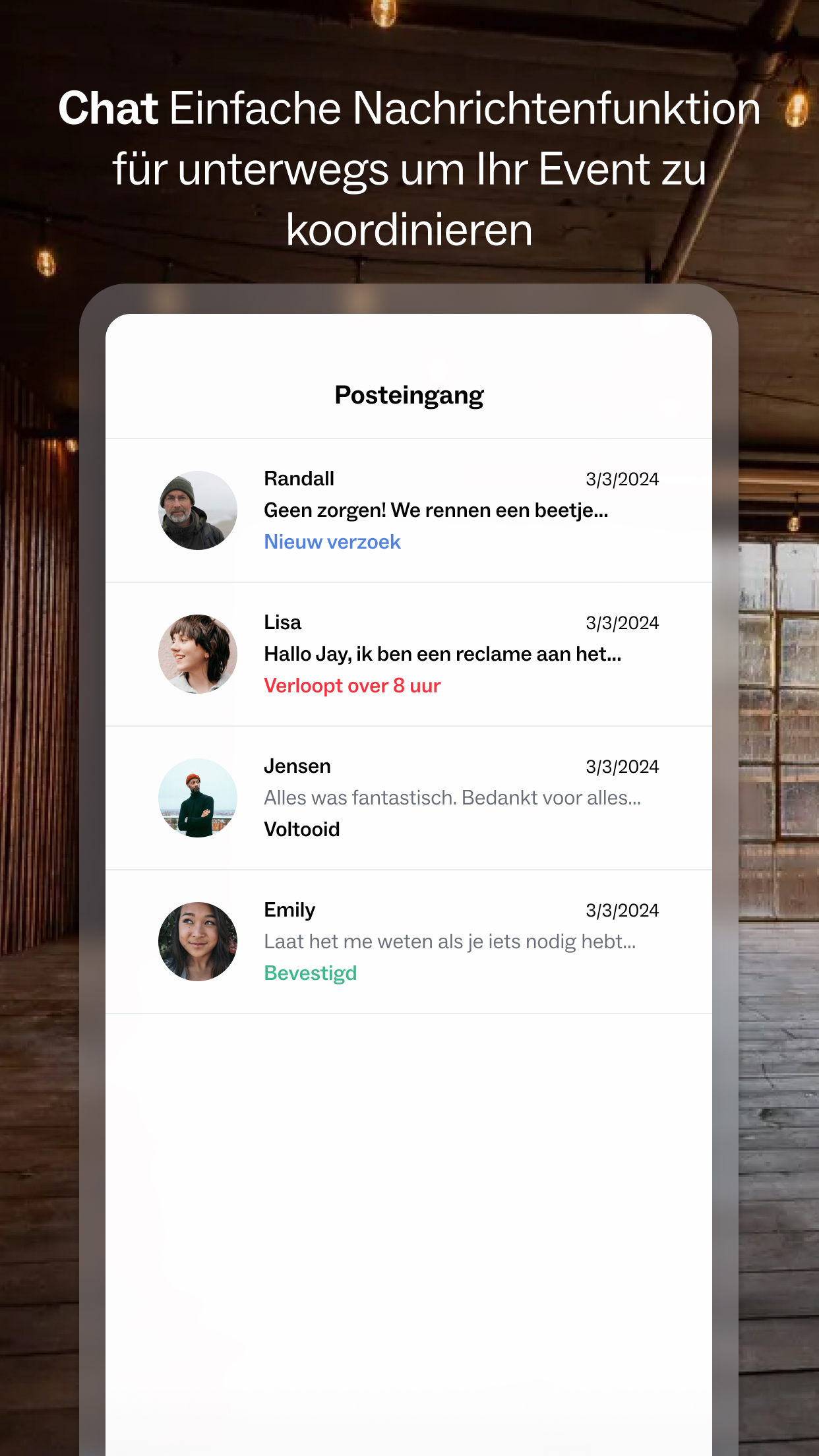Click the name Emily in the inbox
The height and width of the screenshot is (1456, 819).
(289, 910)
